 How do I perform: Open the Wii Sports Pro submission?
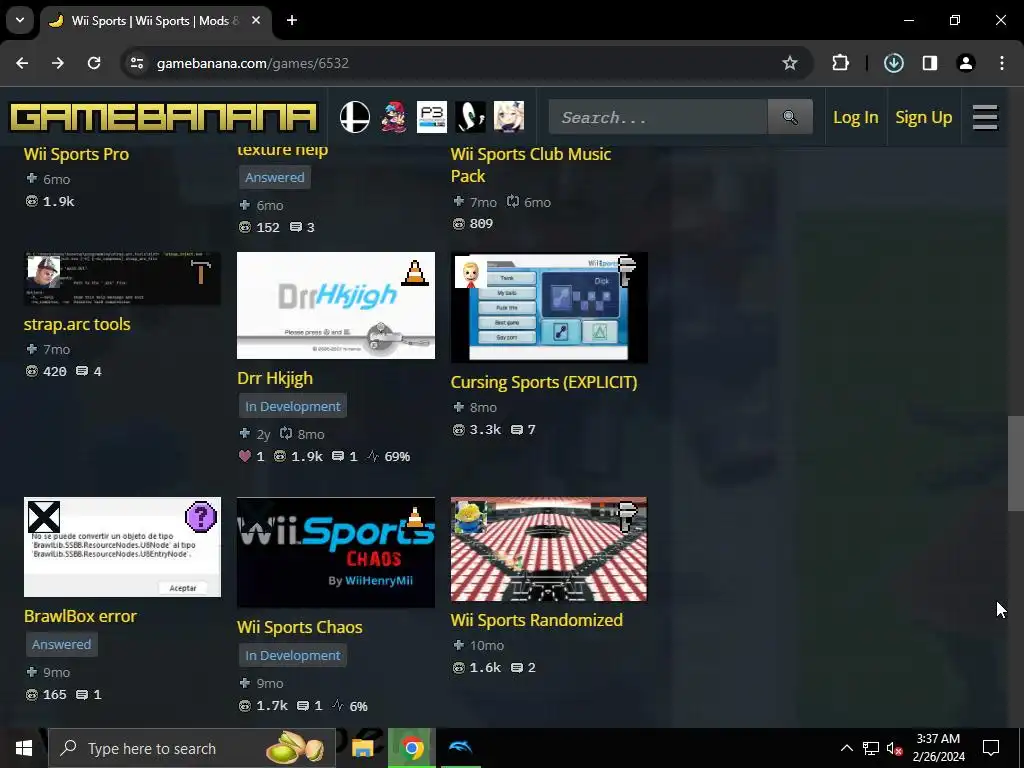coord(76,154)
